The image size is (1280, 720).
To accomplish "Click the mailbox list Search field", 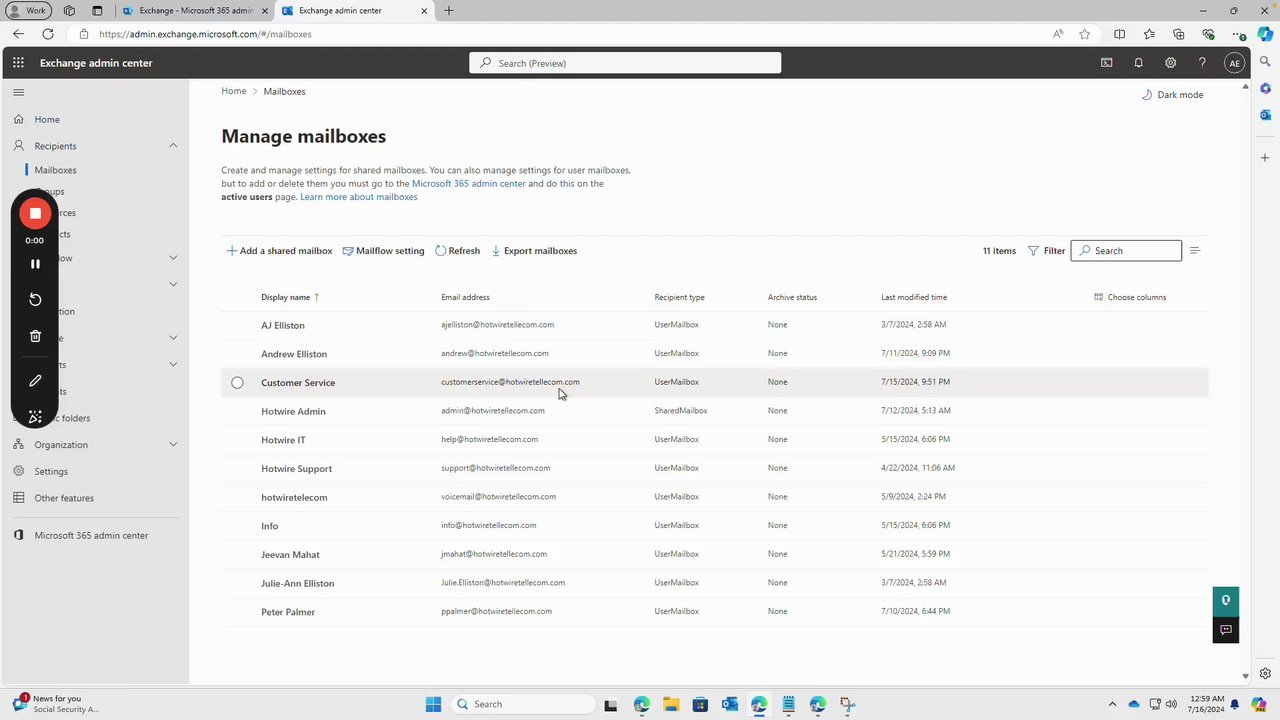I will click(x=1126, y=251).
